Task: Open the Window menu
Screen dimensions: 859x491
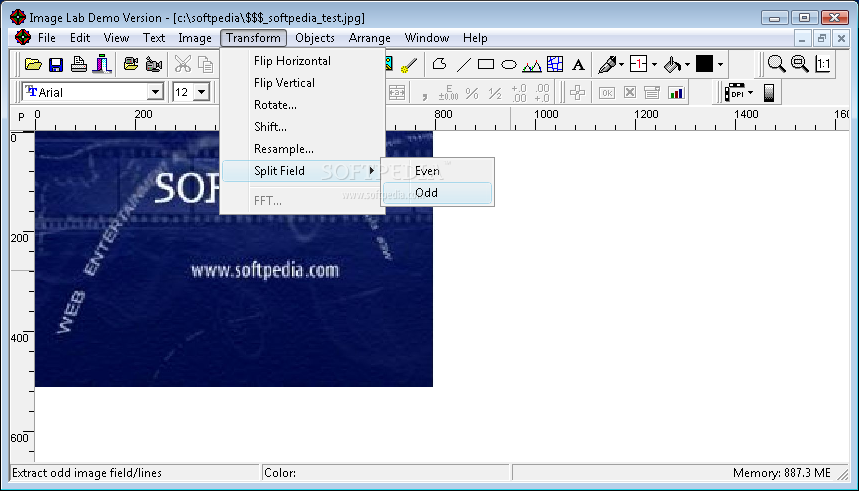Action: (x=427, y=38)
